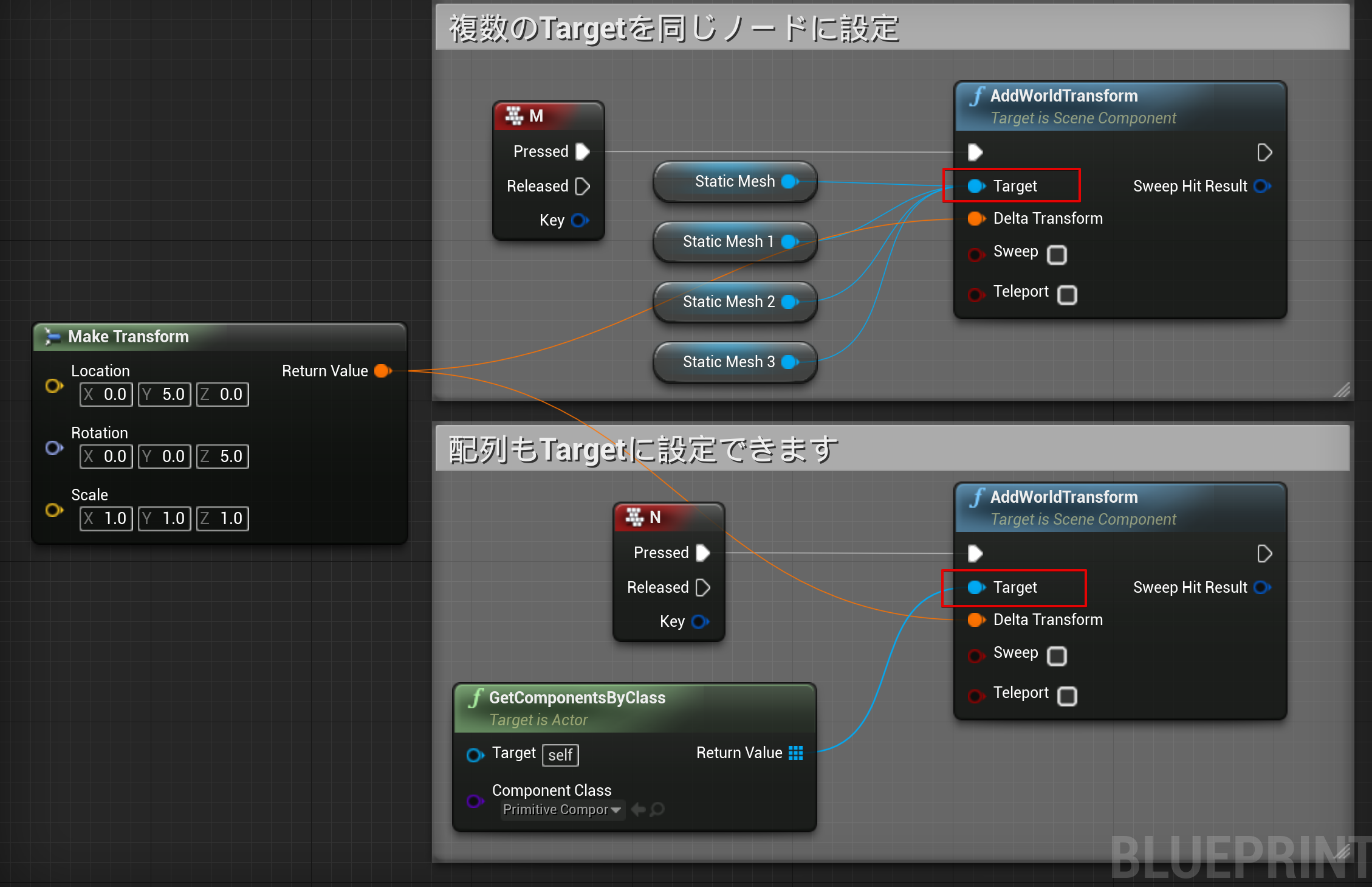Toggle Sweep on the lower AddWorldTransform node
Image resolution: width=1372 pixels, height=887 pixels.
[x=1057, y=657]
